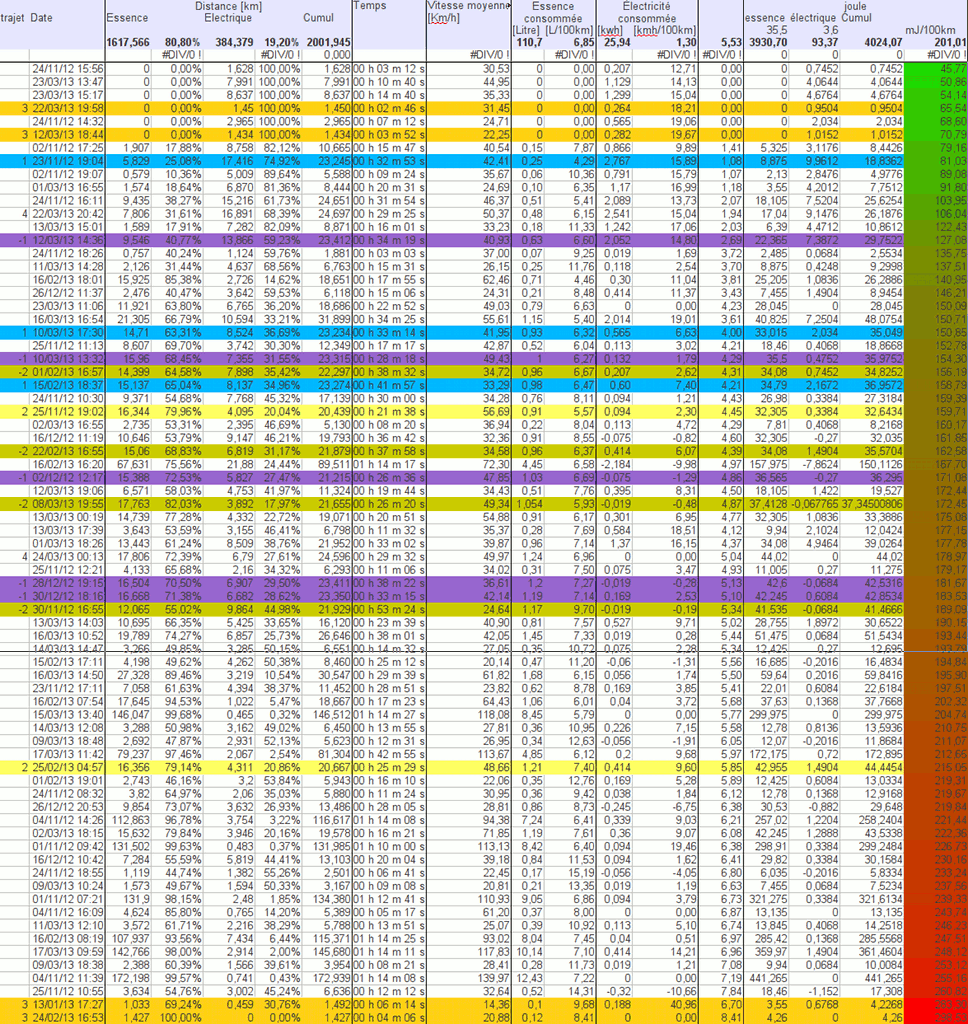Select total electric distance '384,379'
This screenshot has width=968, height=1024.
click(234, 42)
